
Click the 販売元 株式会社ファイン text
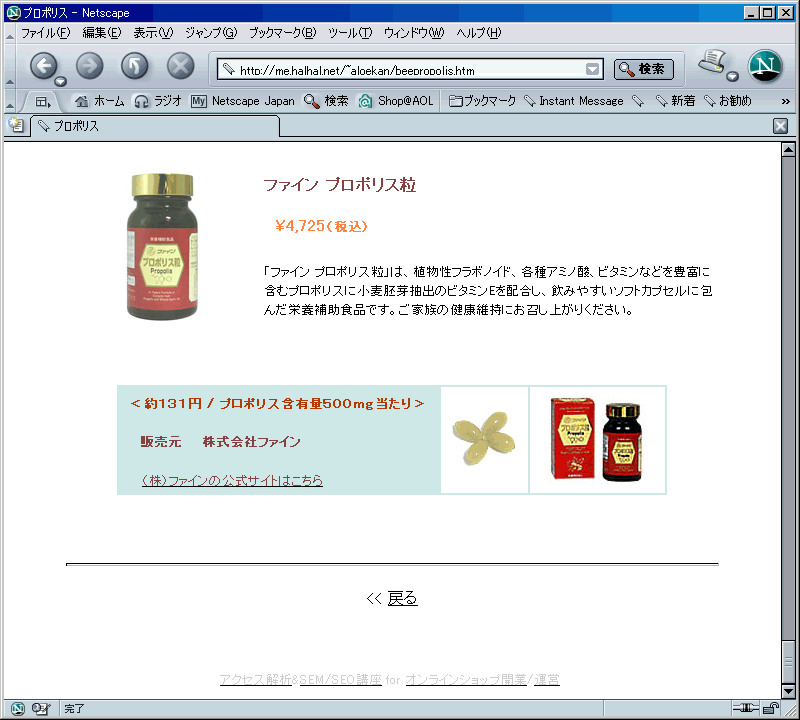click(220, 441)
